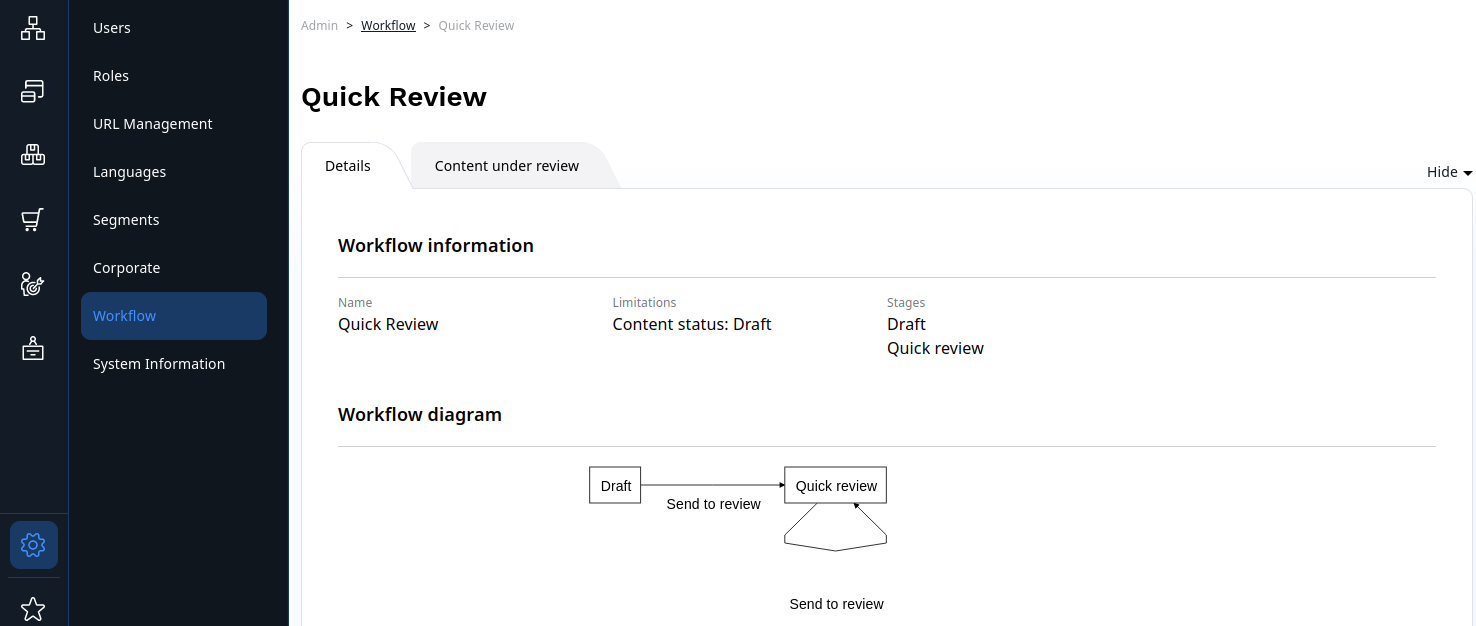Open the target personalization icon
Screen dimensions: 1476x626
pyautogui.click(x=33, y=285)
